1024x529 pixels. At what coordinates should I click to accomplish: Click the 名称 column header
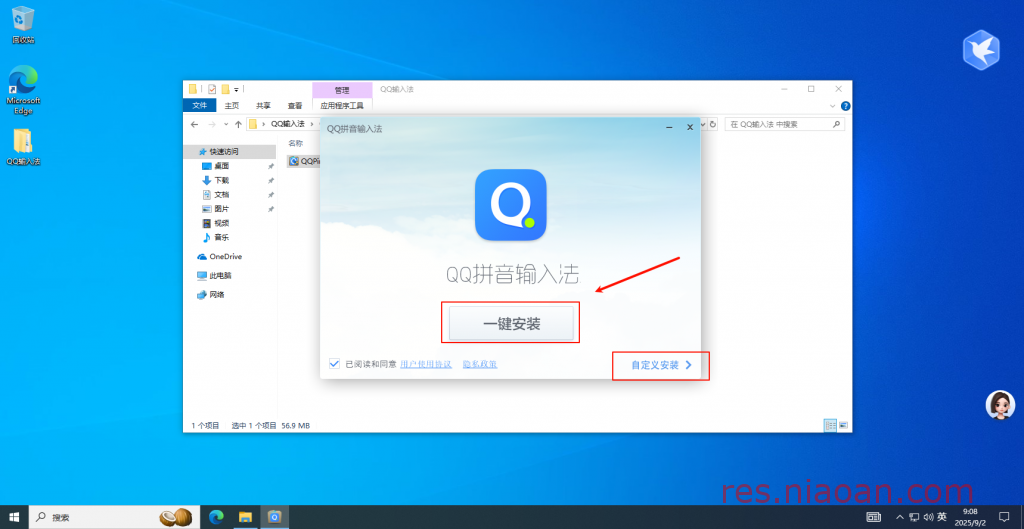[x=296, y=143]
